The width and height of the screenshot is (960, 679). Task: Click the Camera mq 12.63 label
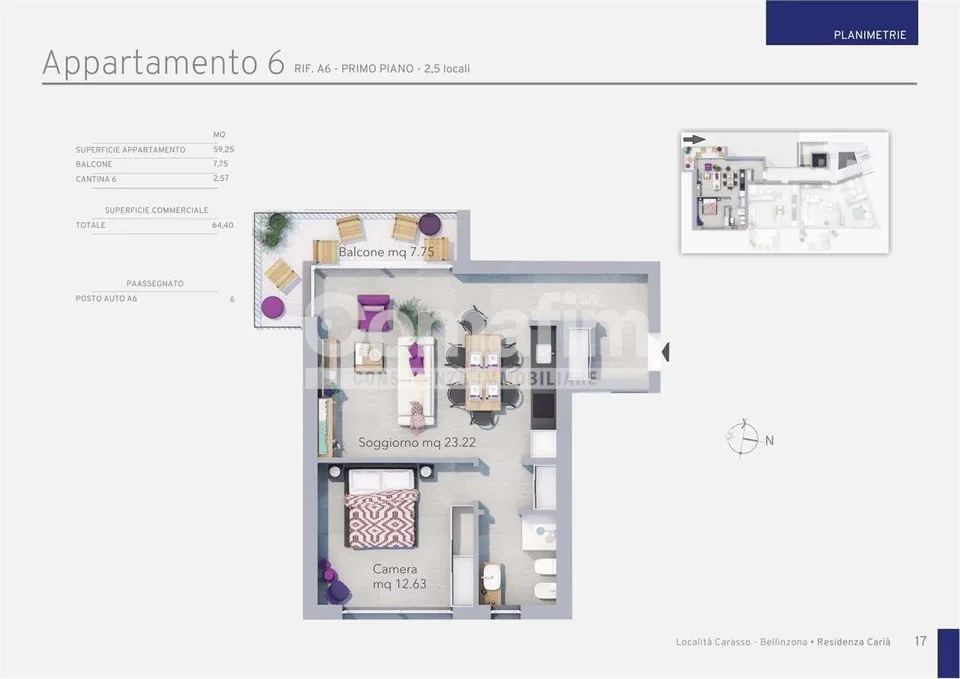click(399, 577)
